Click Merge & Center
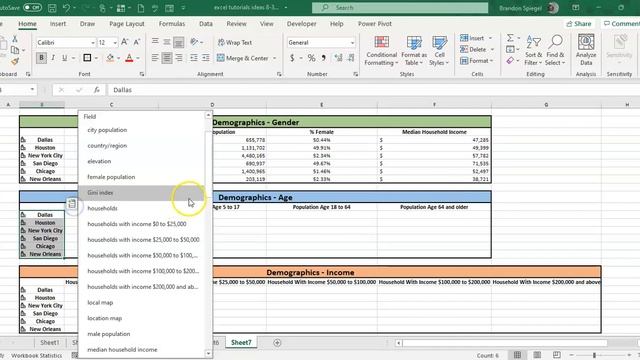The height and width of the screenshot is (360, 640). coord(243,58)
